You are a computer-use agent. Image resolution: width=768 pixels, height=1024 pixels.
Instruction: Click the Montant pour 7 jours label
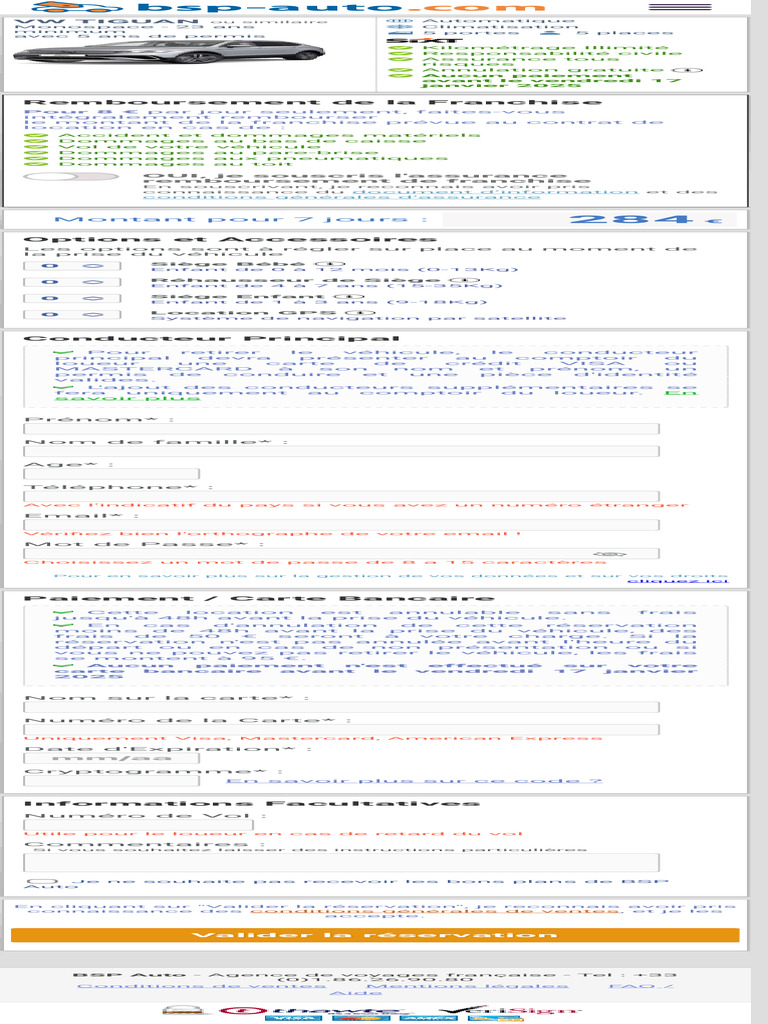pos(241,219)
